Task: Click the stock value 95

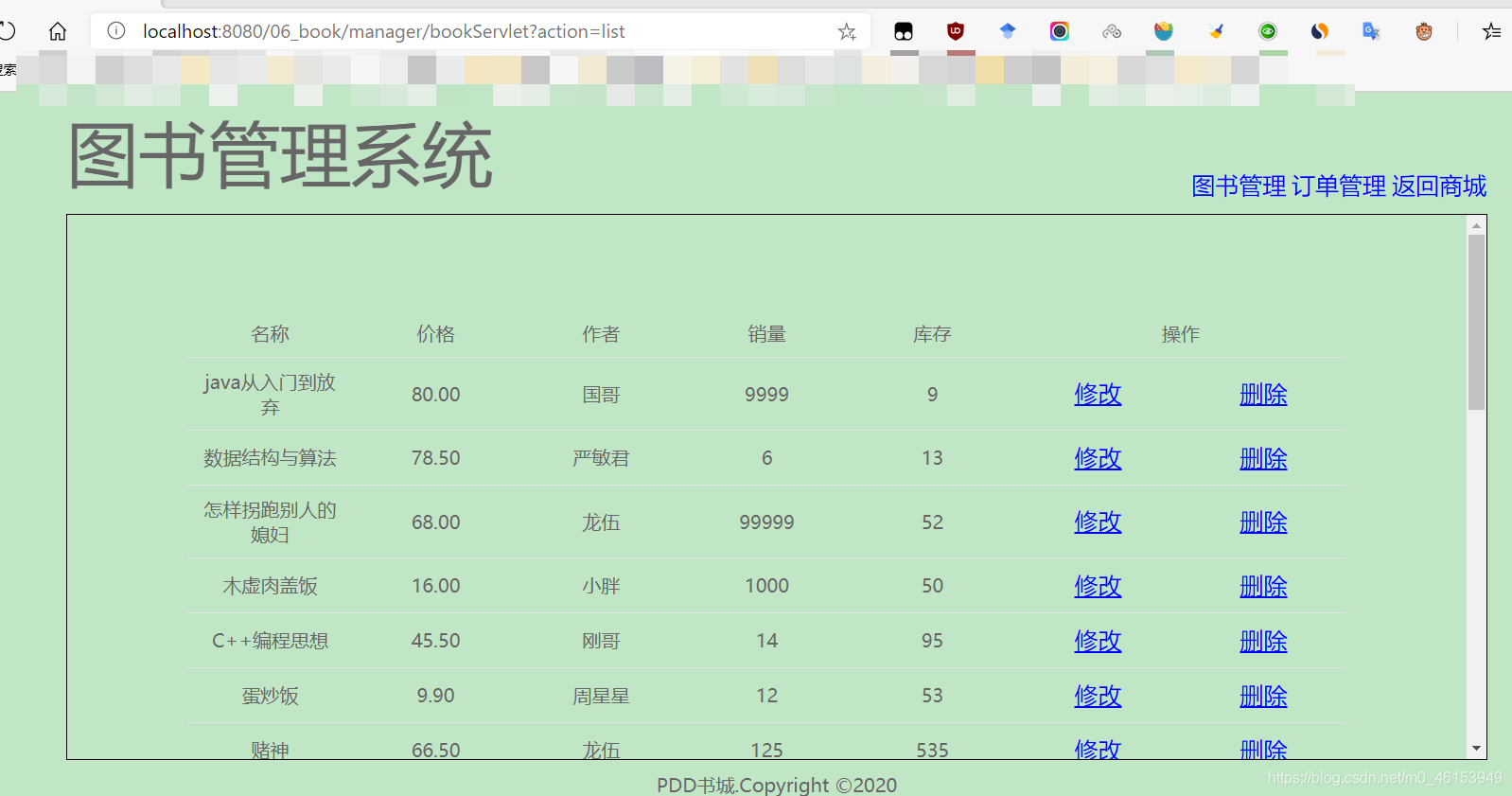Action: (932, 641)
